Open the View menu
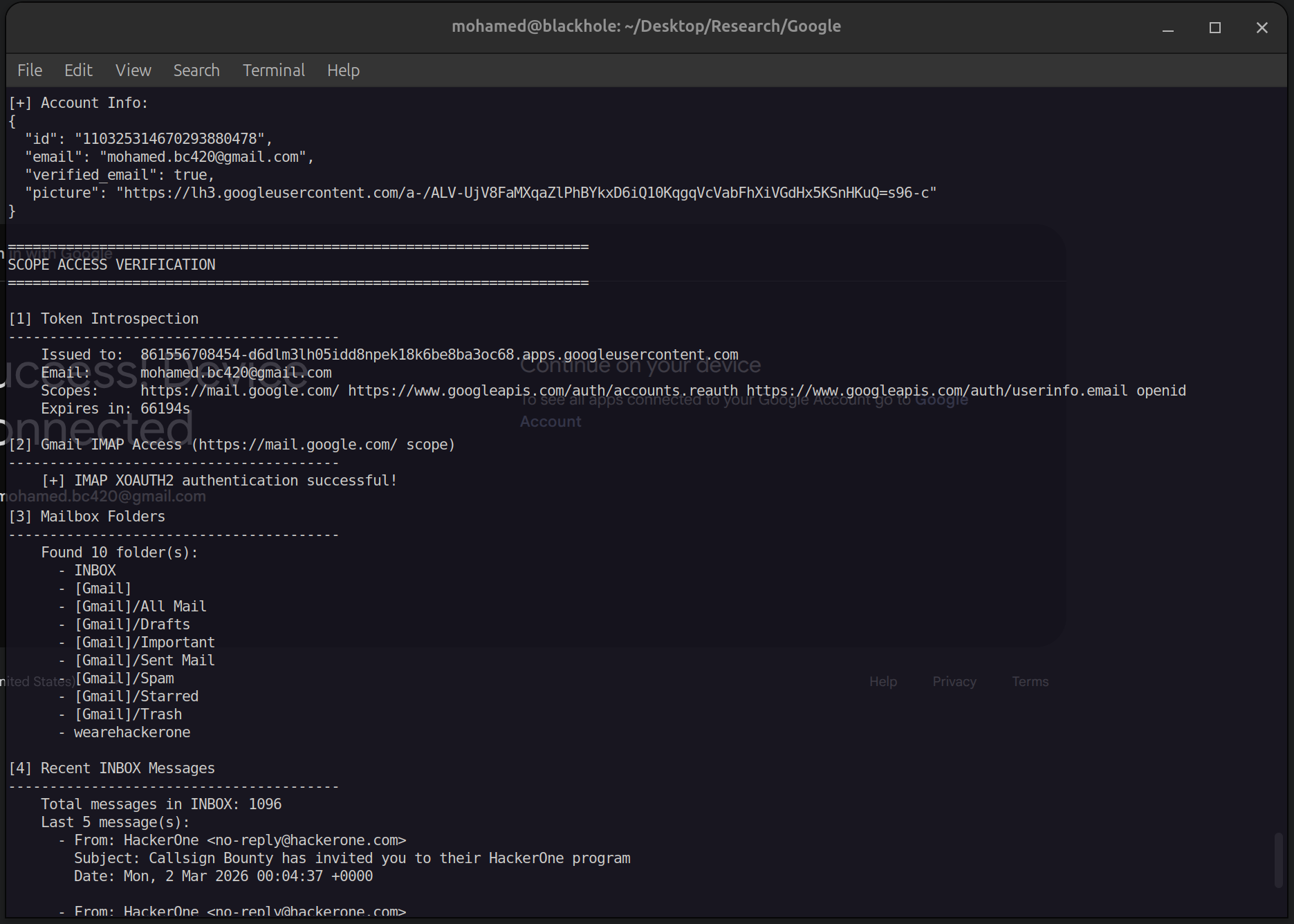This screenshot has height=924, width=1294. click(133, 71)
